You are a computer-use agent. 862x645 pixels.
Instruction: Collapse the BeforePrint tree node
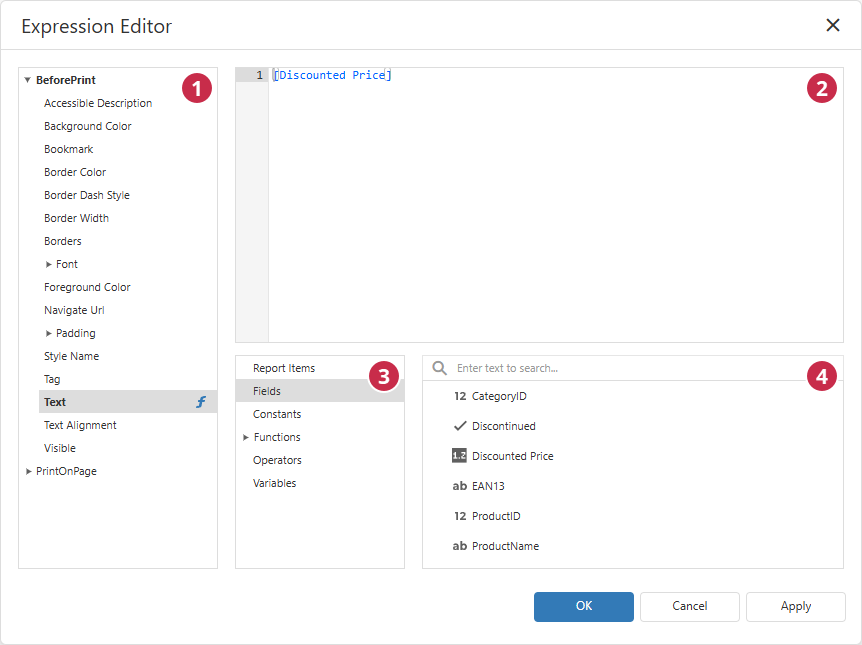click(27, 80)
